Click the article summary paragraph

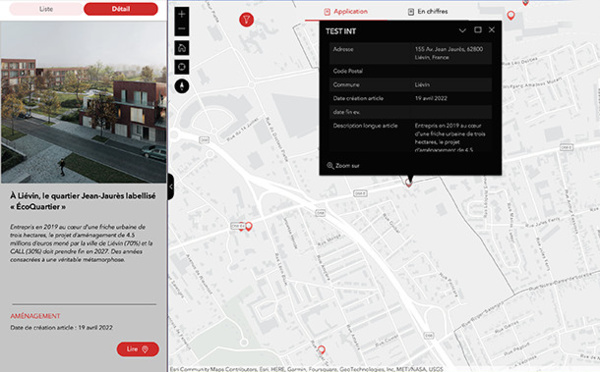tap(81, 243)
